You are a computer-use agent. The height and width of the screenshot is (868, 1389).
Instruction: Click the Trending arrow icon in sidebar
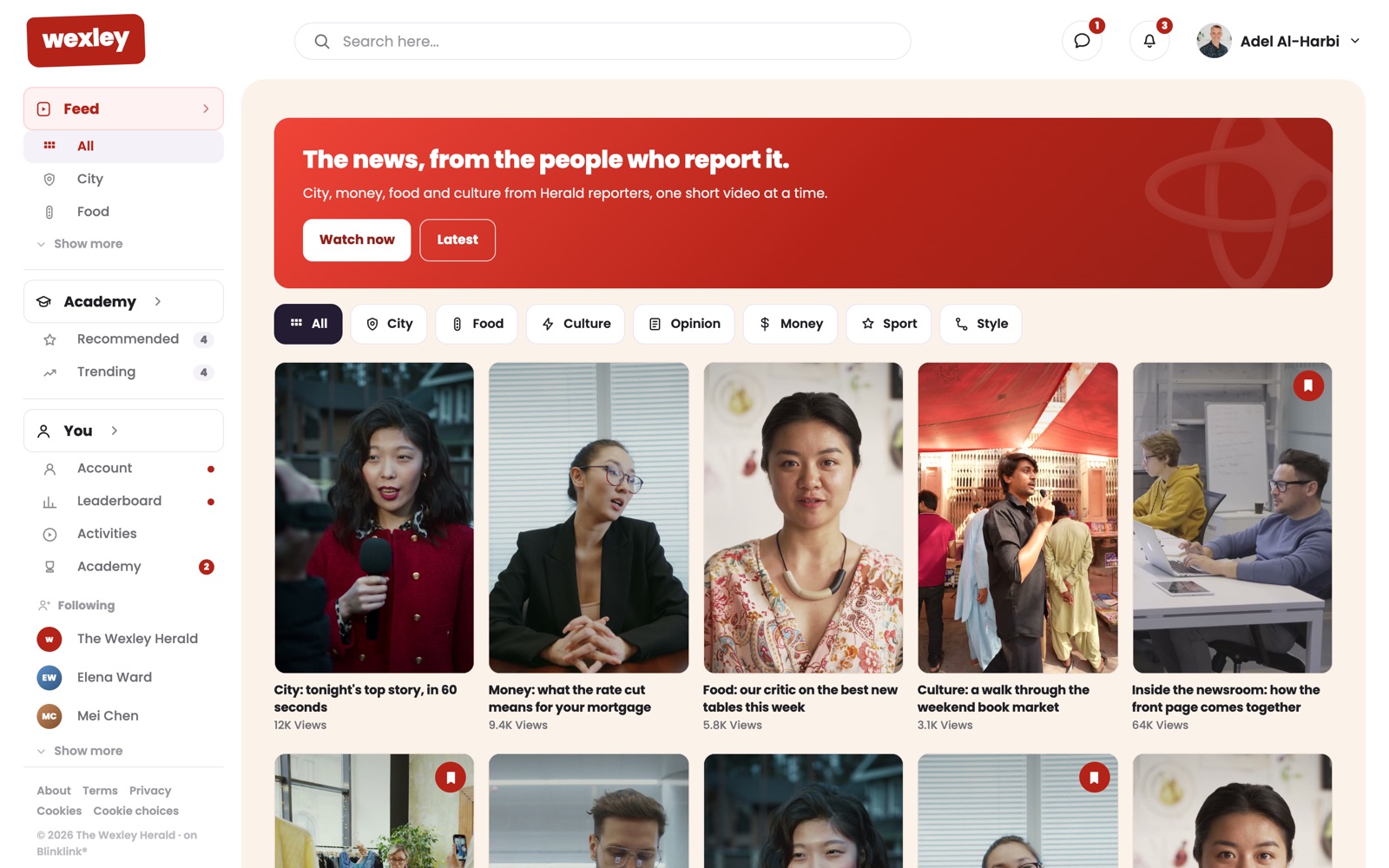(x=49, y=372)
